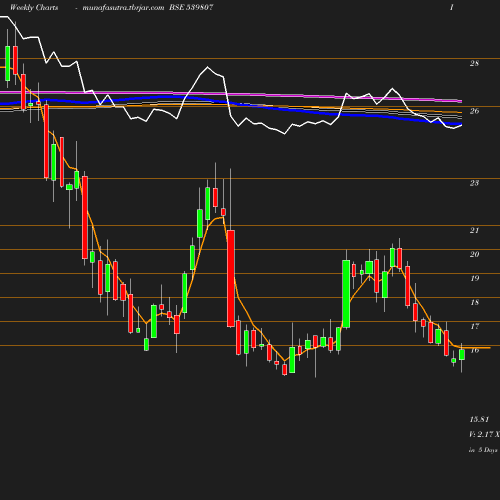Image resolution: width=500 pixels, height=500 pixels.
Task: Click the last green candle at chart right
Action: (462, 355)
